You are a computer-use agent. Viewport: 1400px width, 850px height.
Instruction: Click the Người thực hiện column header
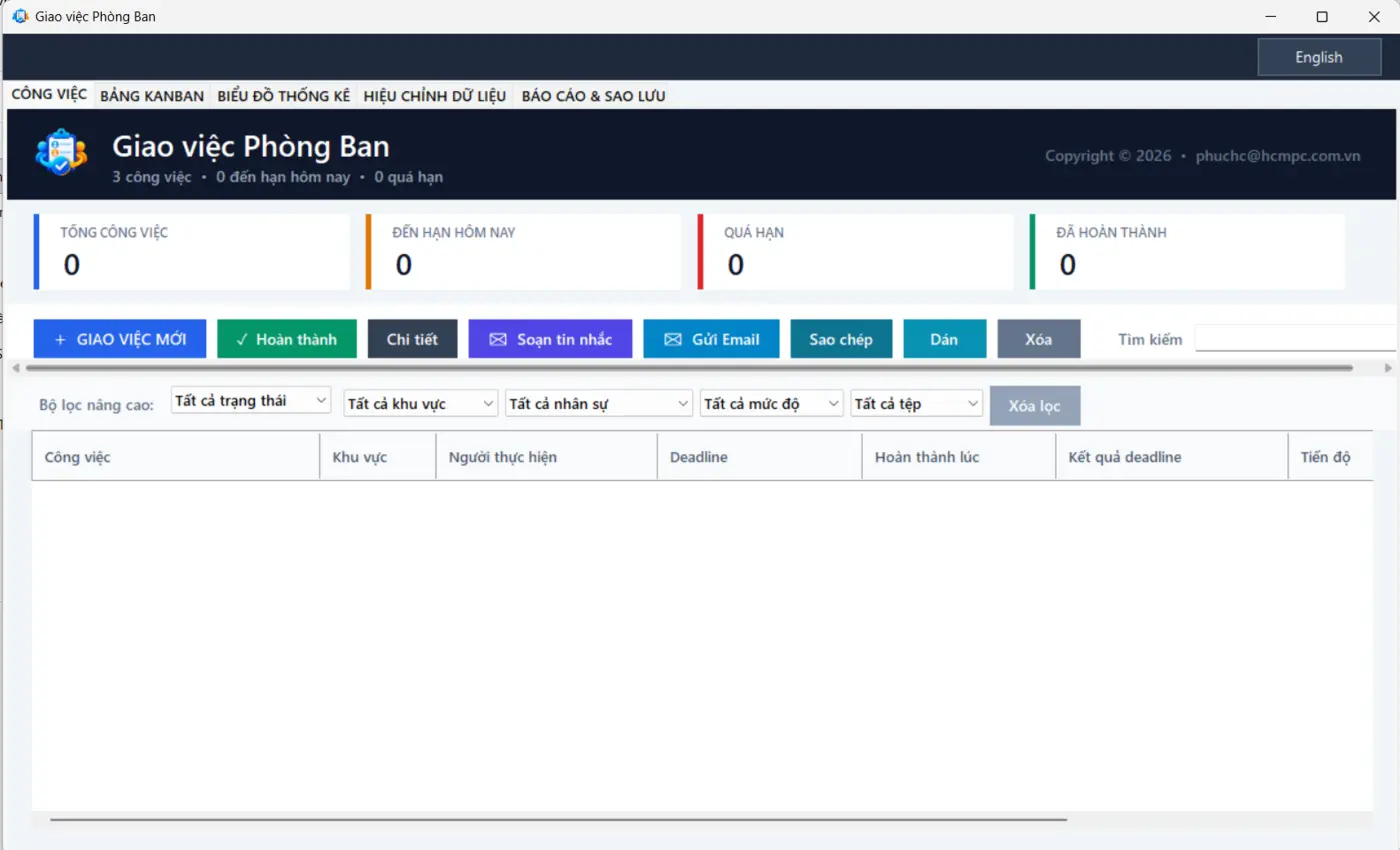click(x=547, y=457)
